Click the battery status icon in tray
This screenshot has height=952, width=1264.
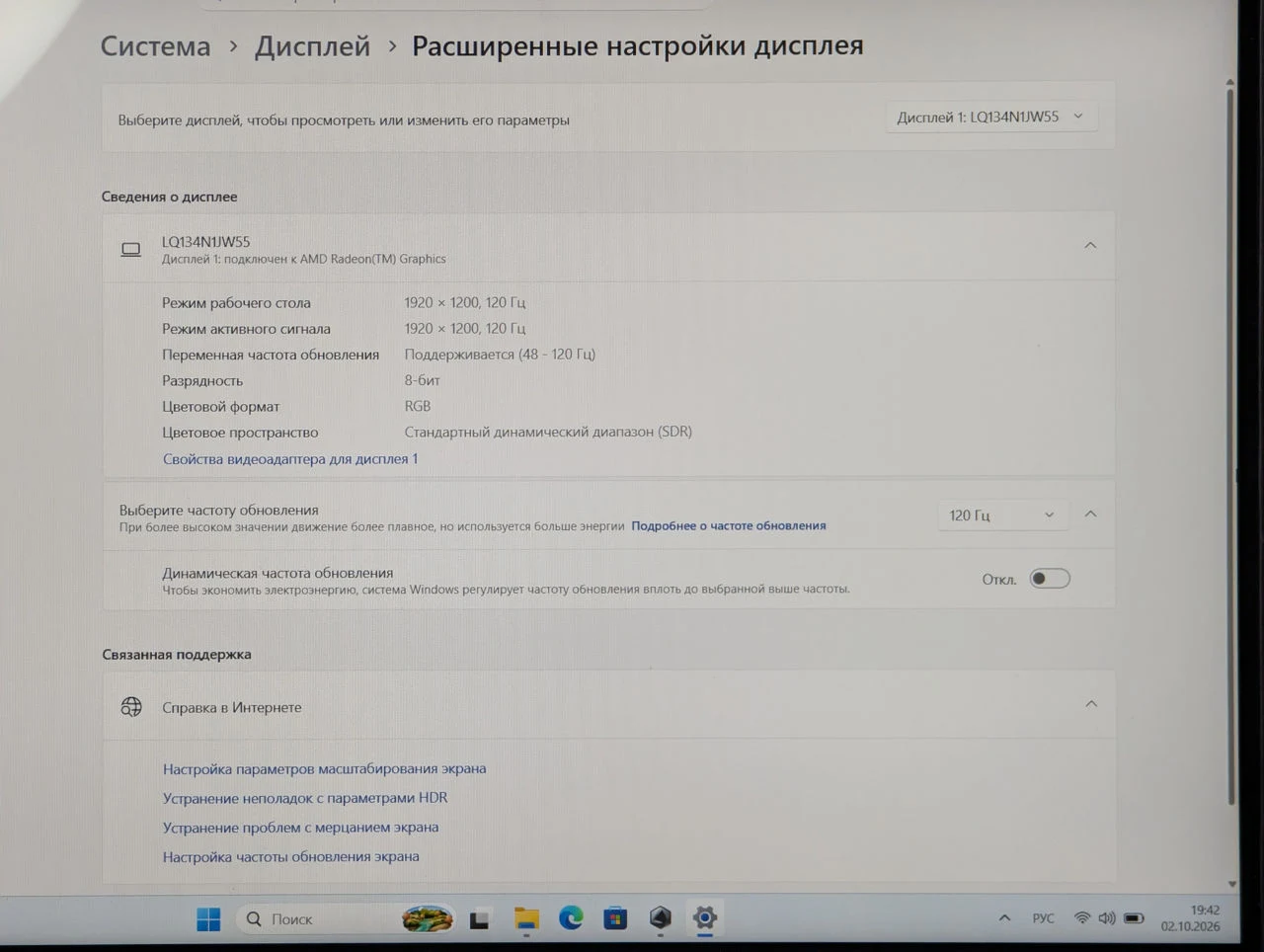(1134, 918)
